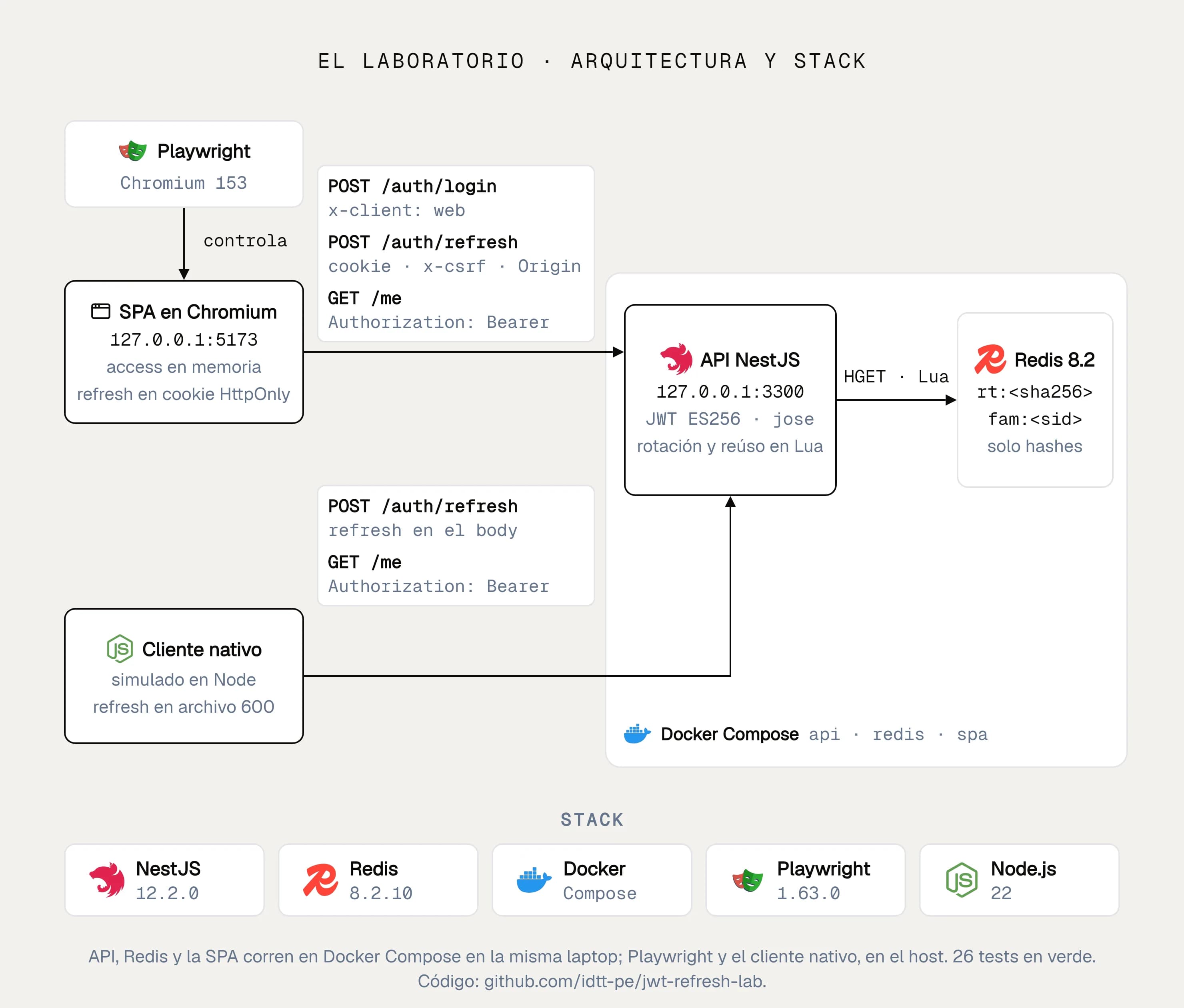This screenshot has height=1008, width=1184.
Task: Click the 'SPA en Chromium' heading
Action: click(x=198, y=312)
